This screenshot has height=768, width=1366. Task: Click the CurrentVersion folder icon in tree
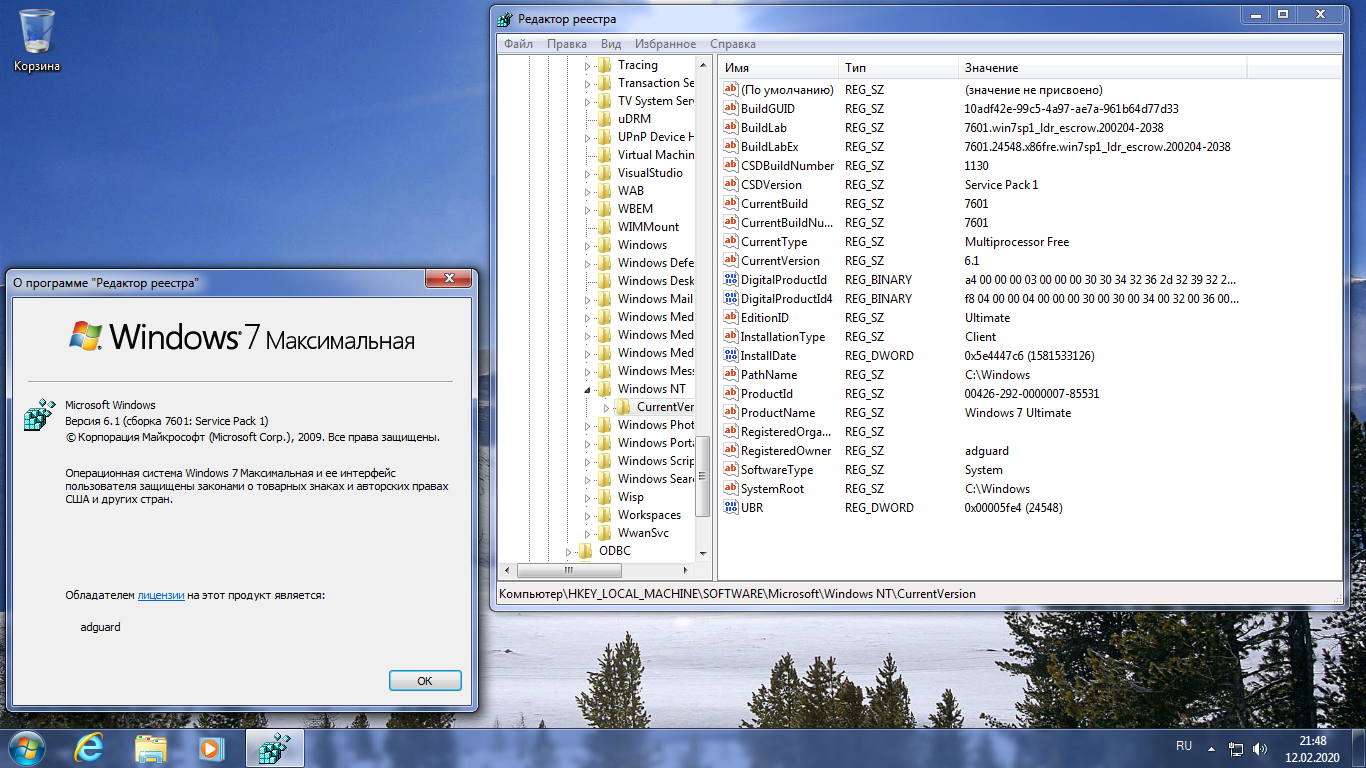(622, 407)
